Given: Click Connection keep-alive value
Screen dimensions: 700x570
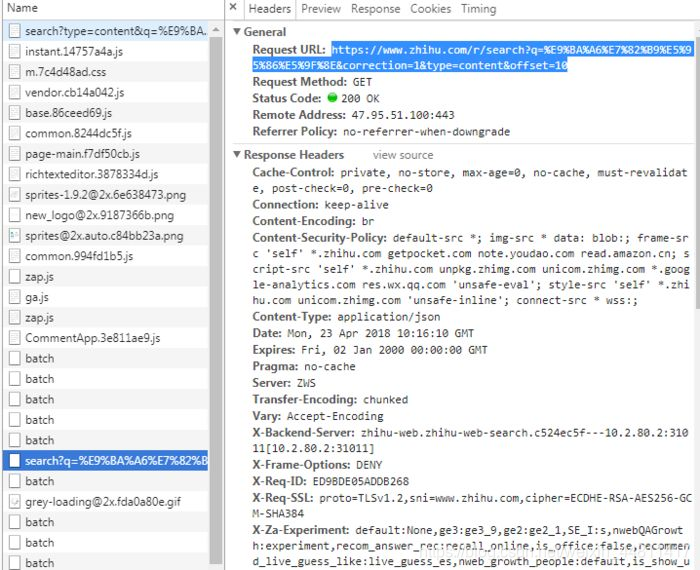Looking at the screenshot, I should click(x=356, y=205).
